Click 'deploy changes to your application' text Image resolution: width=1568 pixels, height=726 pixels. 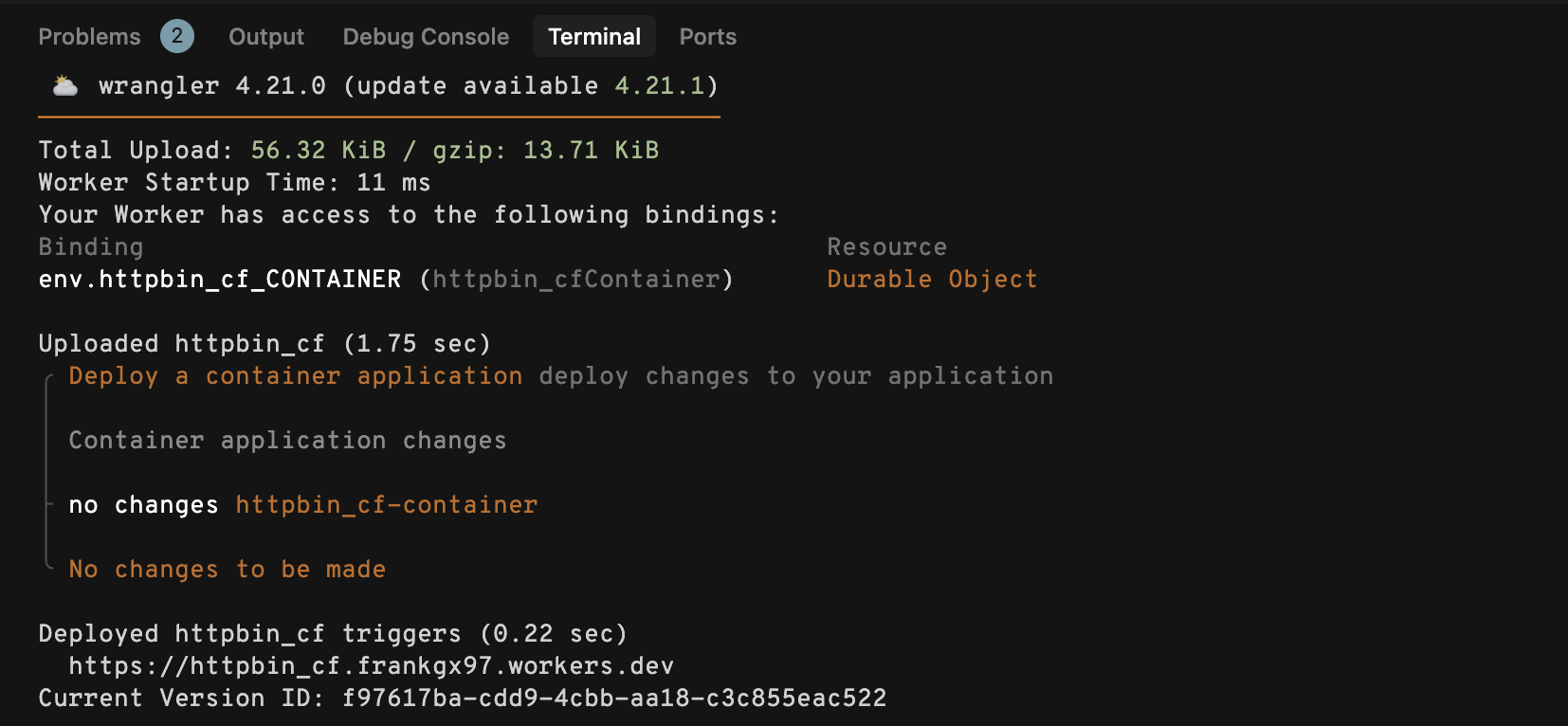tap(796, 376)
